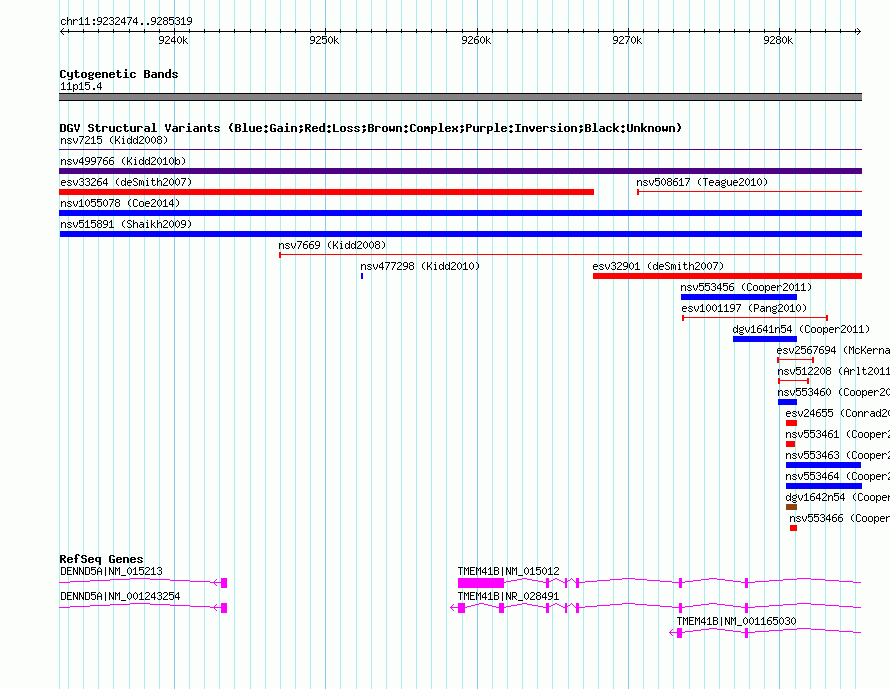Open the esv33264 (deSmith2007) label
890x689 pixels.
coord(126,182)
